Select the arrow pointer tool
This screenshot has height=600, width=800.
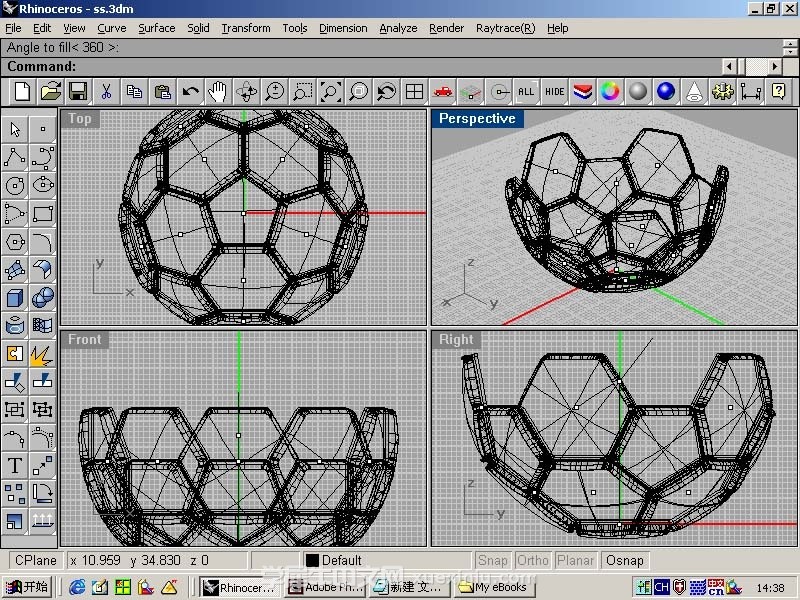click(15, 129)
